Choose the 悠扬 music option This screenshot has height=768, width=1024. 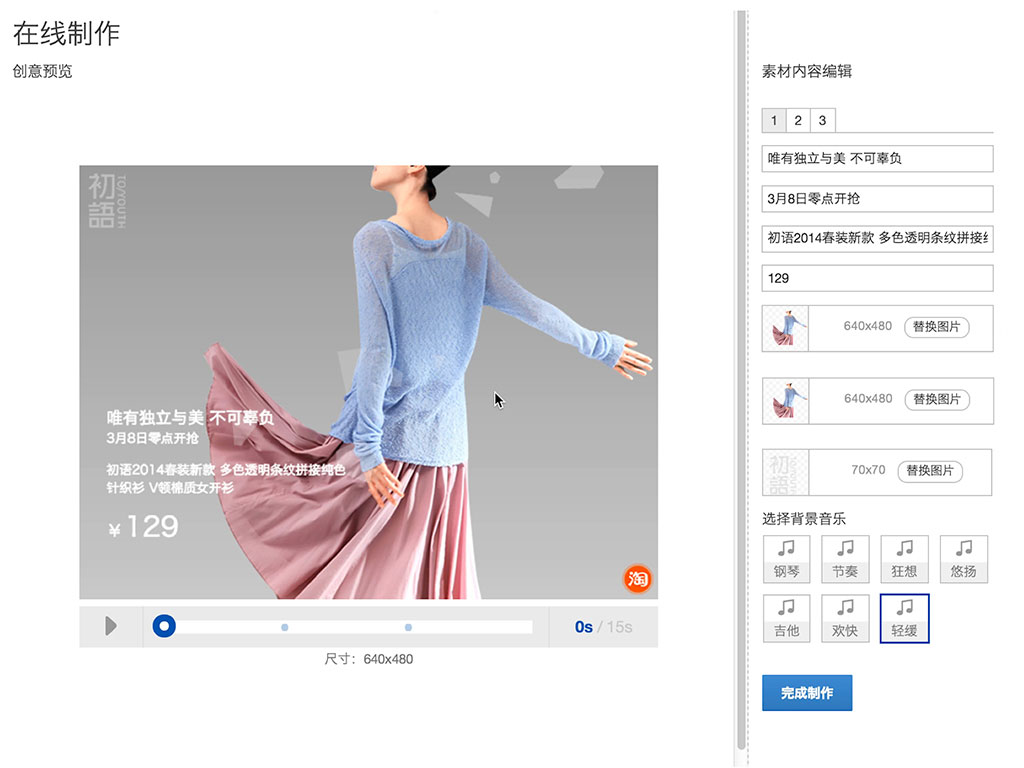point(963,559)
